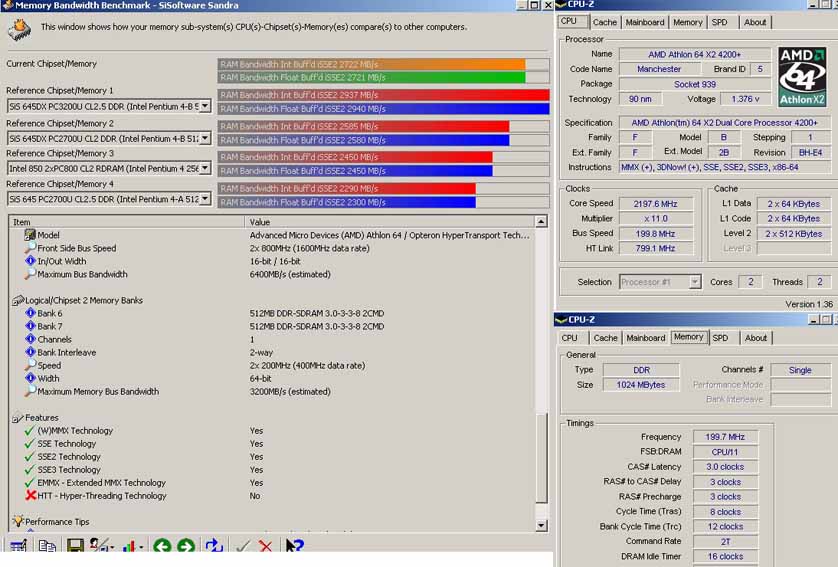Click the list scrollbar up arrow

click(x=541, y=221)
